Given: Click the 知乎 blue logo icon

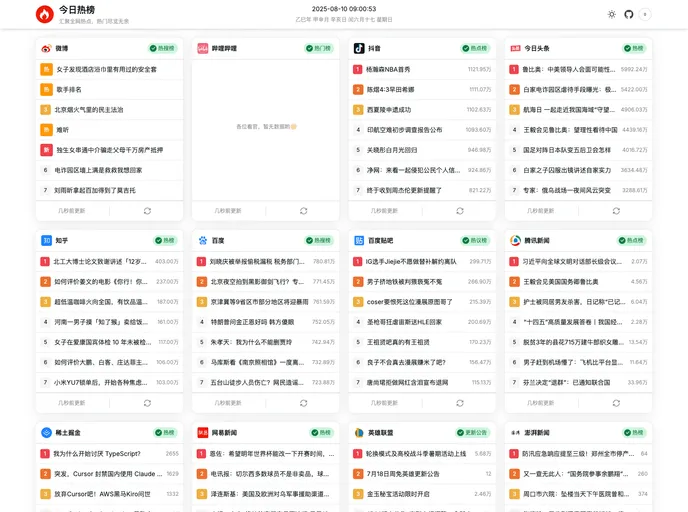Looking at the screenshot, I should [46, 240].
